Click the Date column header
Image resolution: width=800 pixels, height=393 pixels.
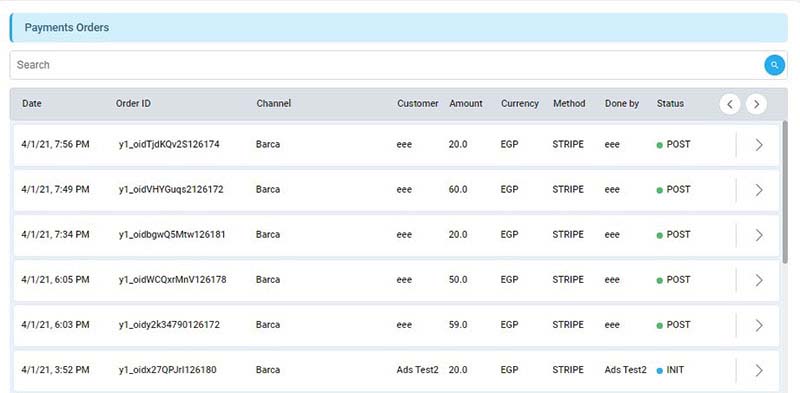pos(32,104)
